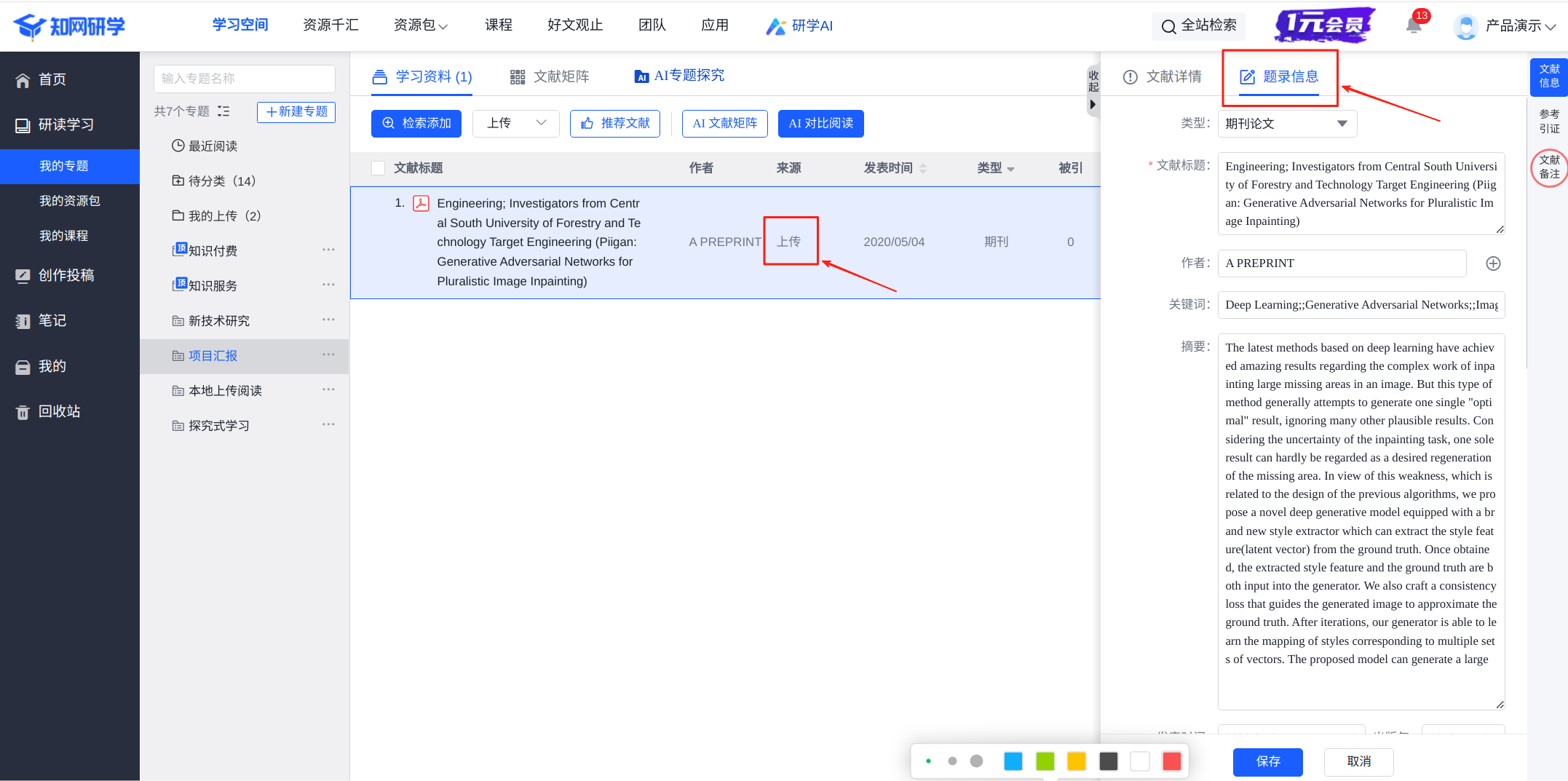Click the add author plus icon
The image size is (1568, 781).
pyautogui.click(x=1493, y=263)
